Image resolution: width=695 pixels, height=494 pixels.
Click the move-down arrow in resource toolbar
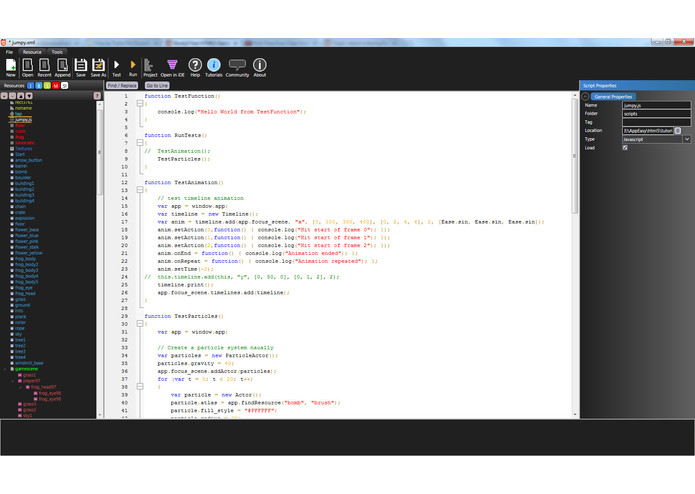click(x=29, y=96)
